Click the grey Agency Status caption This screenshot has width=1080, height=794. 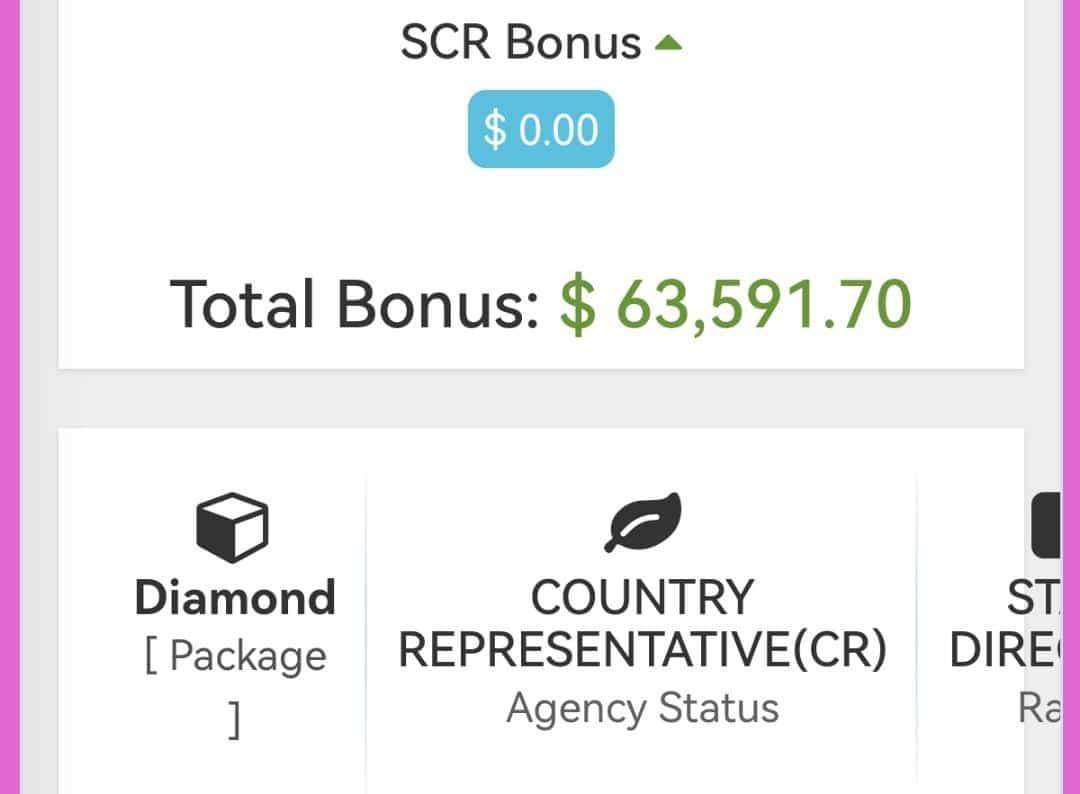(642, 708)
